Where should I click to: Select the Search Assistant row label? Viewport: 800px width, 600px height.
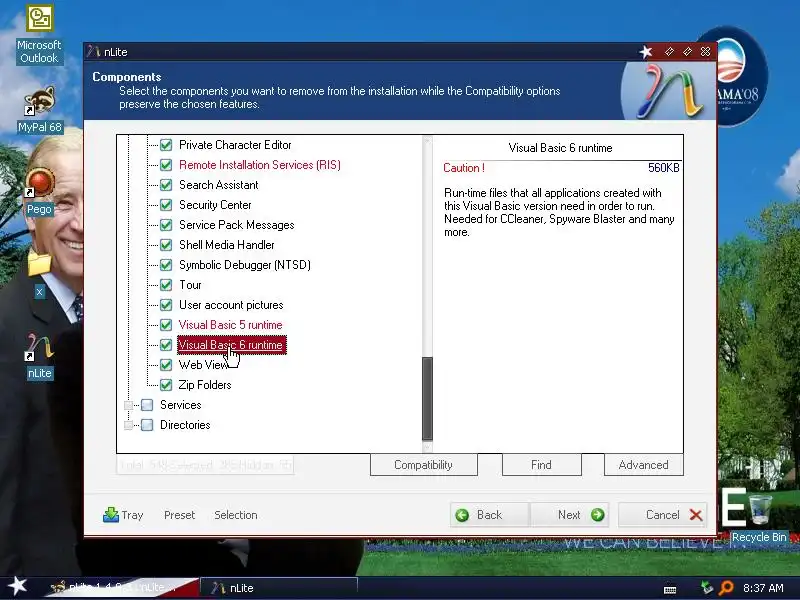pos(218,185)
